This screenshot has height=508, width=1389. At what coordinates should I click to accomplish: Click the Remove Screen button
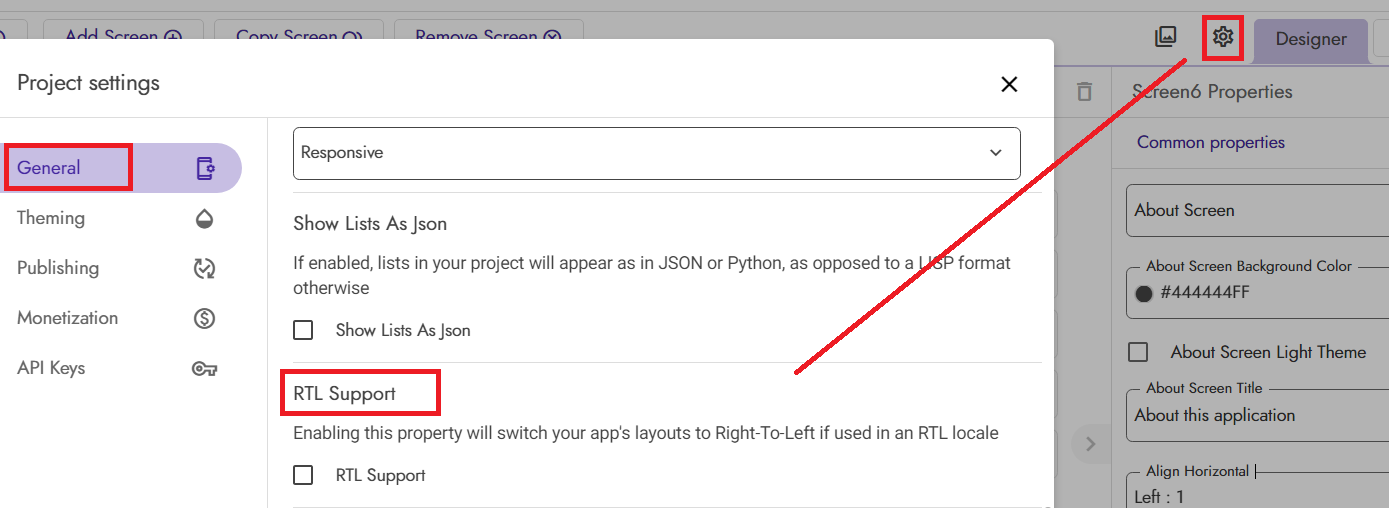click(488, 37)
